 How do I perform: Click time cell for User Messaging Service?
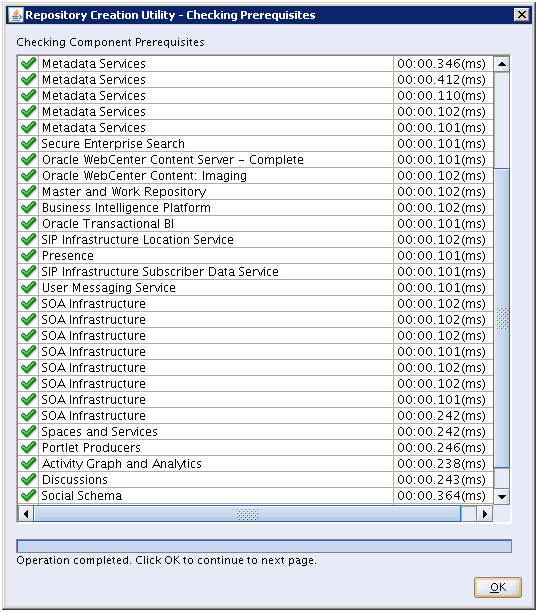(x=443, y=288)
